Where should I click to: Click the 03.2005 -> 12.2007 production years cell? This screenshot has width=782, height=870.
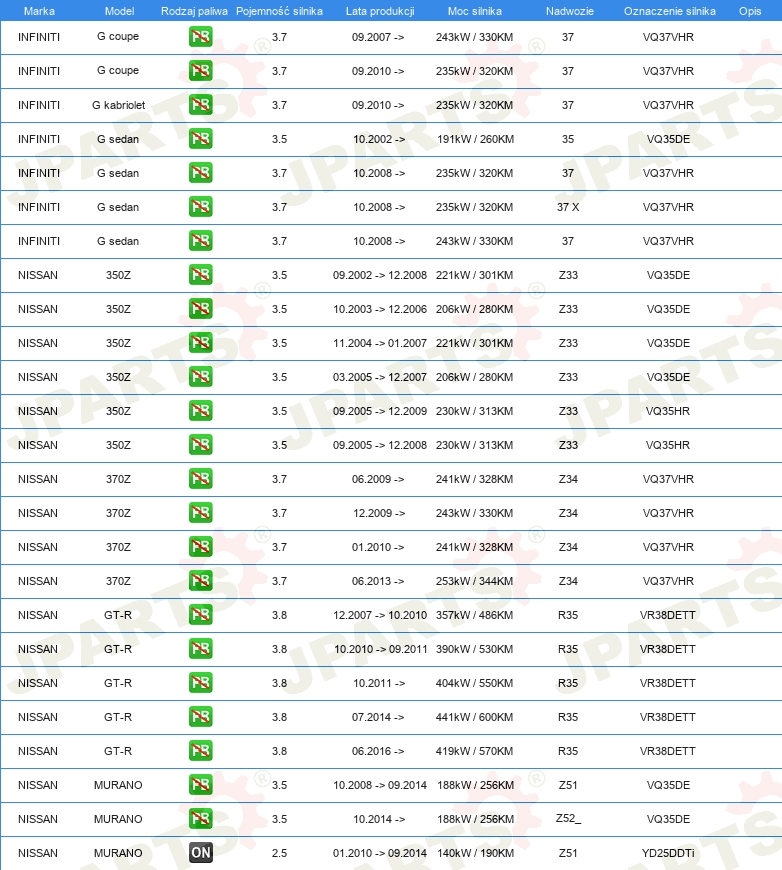[380, 377]
